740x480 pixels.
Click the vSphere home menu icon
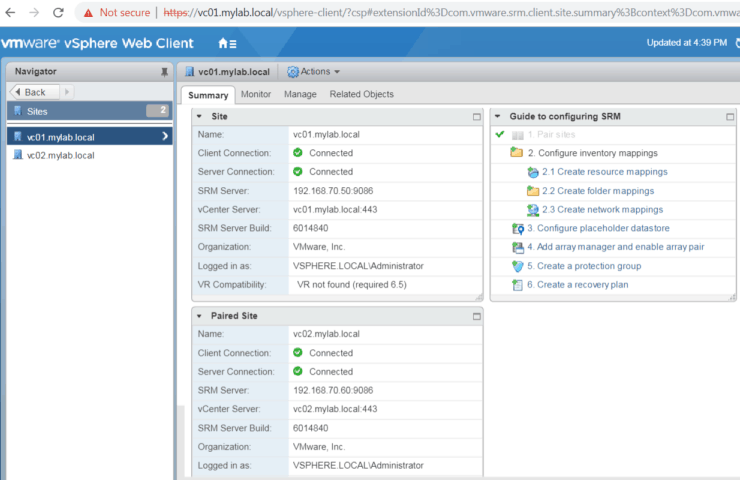click(226, 44)
